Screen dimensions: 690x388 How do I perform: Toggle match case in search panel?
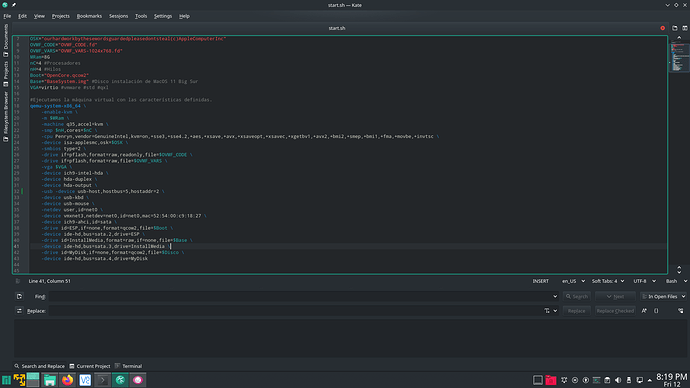click(x=644, y=311)
